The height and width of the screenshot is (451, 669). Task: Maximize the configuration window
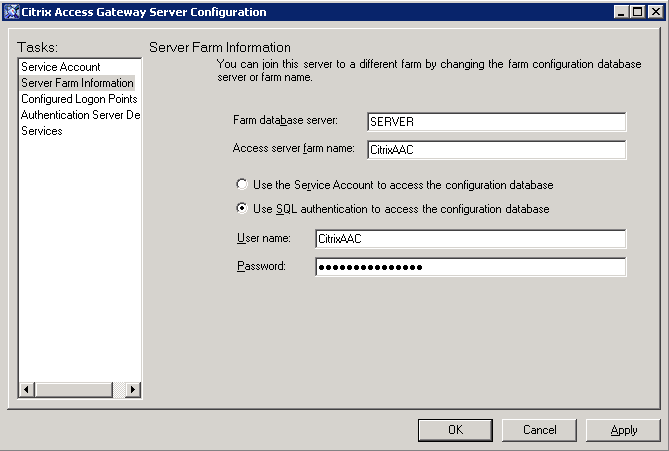(637, 12)
